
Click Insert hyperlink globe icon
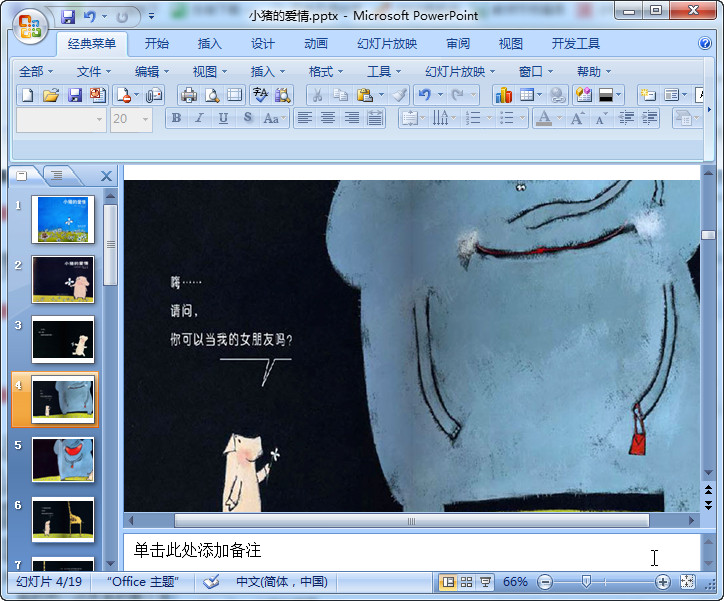click(x=558, y=95)
